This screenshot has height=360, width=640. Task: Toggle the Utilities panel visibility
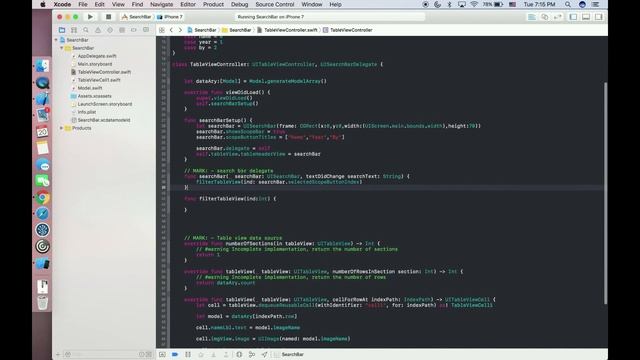pyautogui.click(x=599, y=17)
